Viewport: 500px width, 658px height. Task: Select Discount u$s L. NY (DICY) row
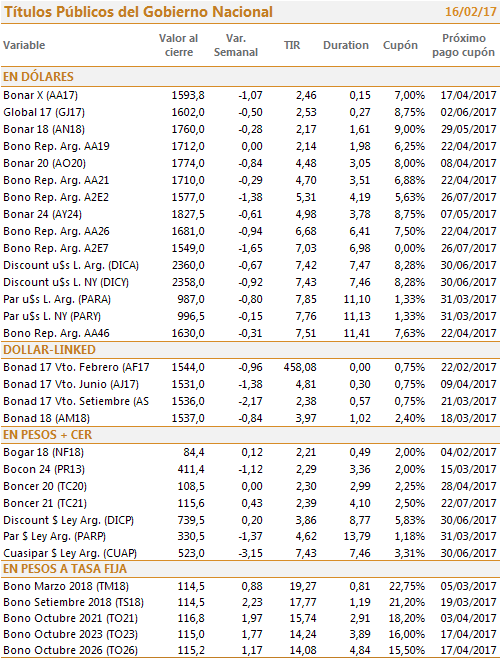(x=250, y=282)
